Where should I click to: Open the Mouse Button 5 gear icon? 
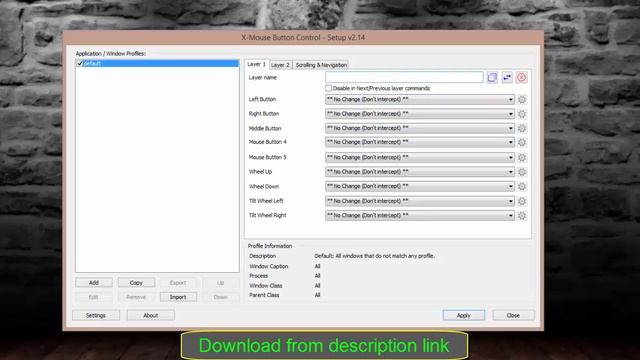pos(522,158)
